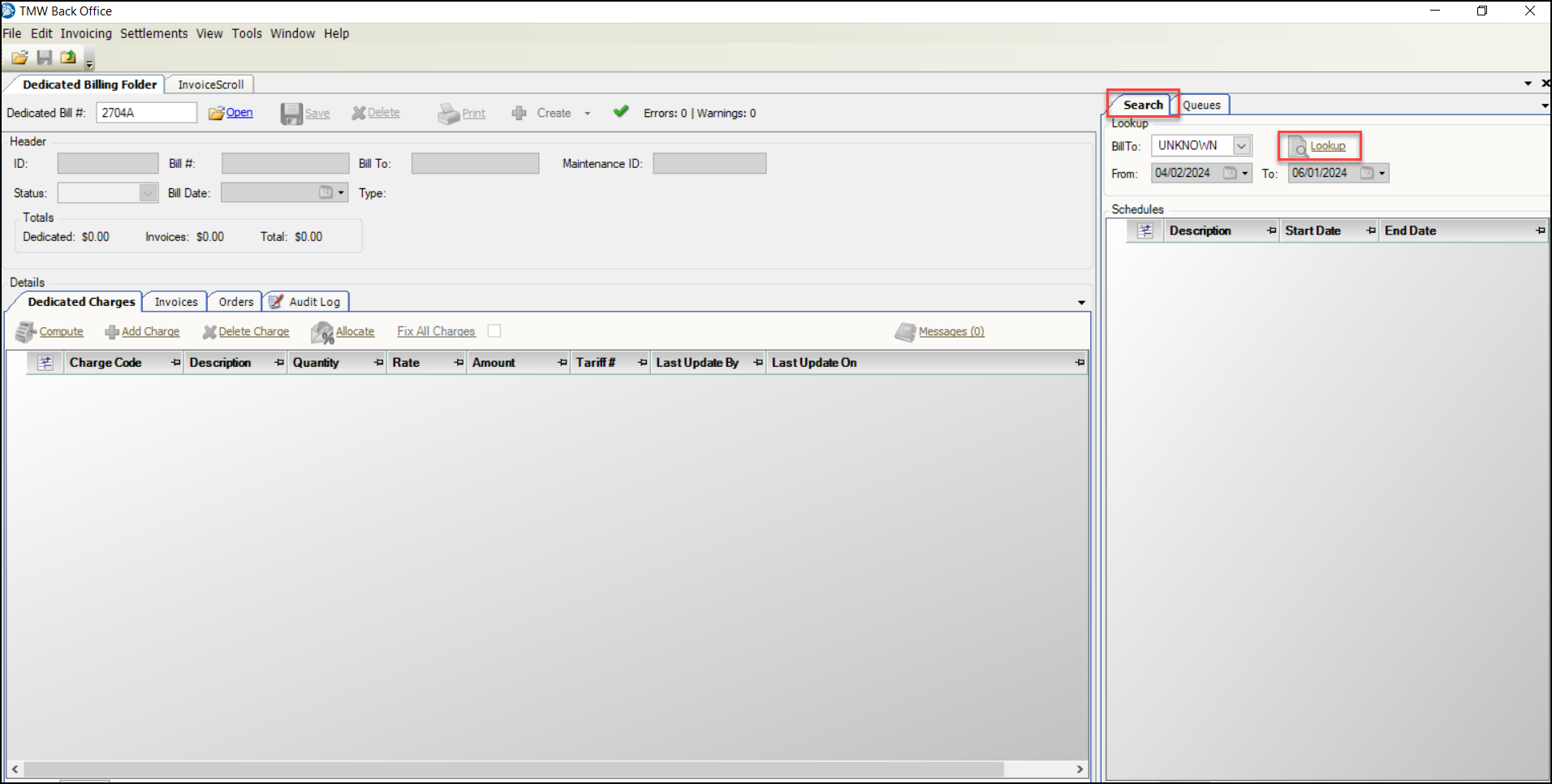
Task: Open the top toolbar overflow options arrow
Action: click(x=89, y=62)
